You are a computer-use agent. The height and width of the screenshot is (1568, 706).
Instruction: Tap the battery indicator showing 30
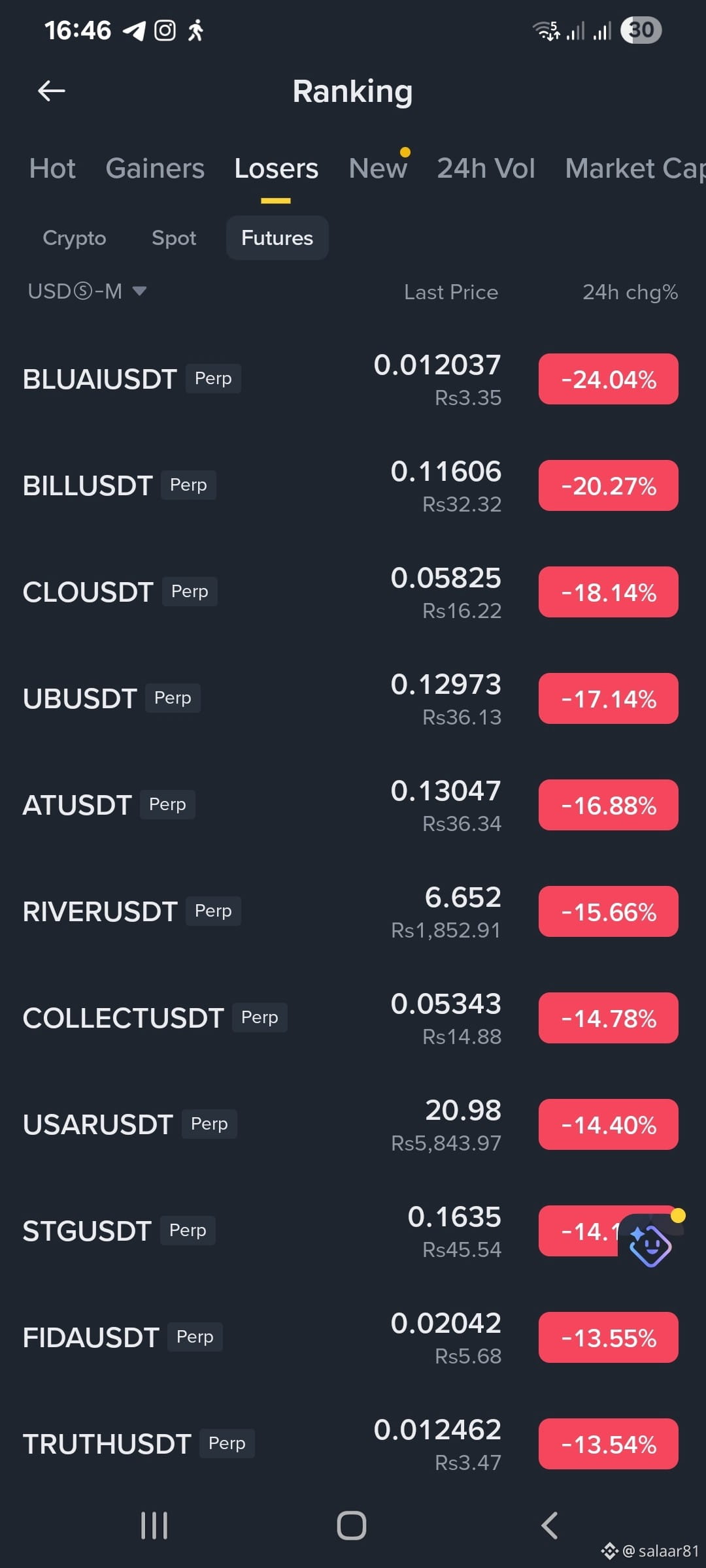(641, 30)
